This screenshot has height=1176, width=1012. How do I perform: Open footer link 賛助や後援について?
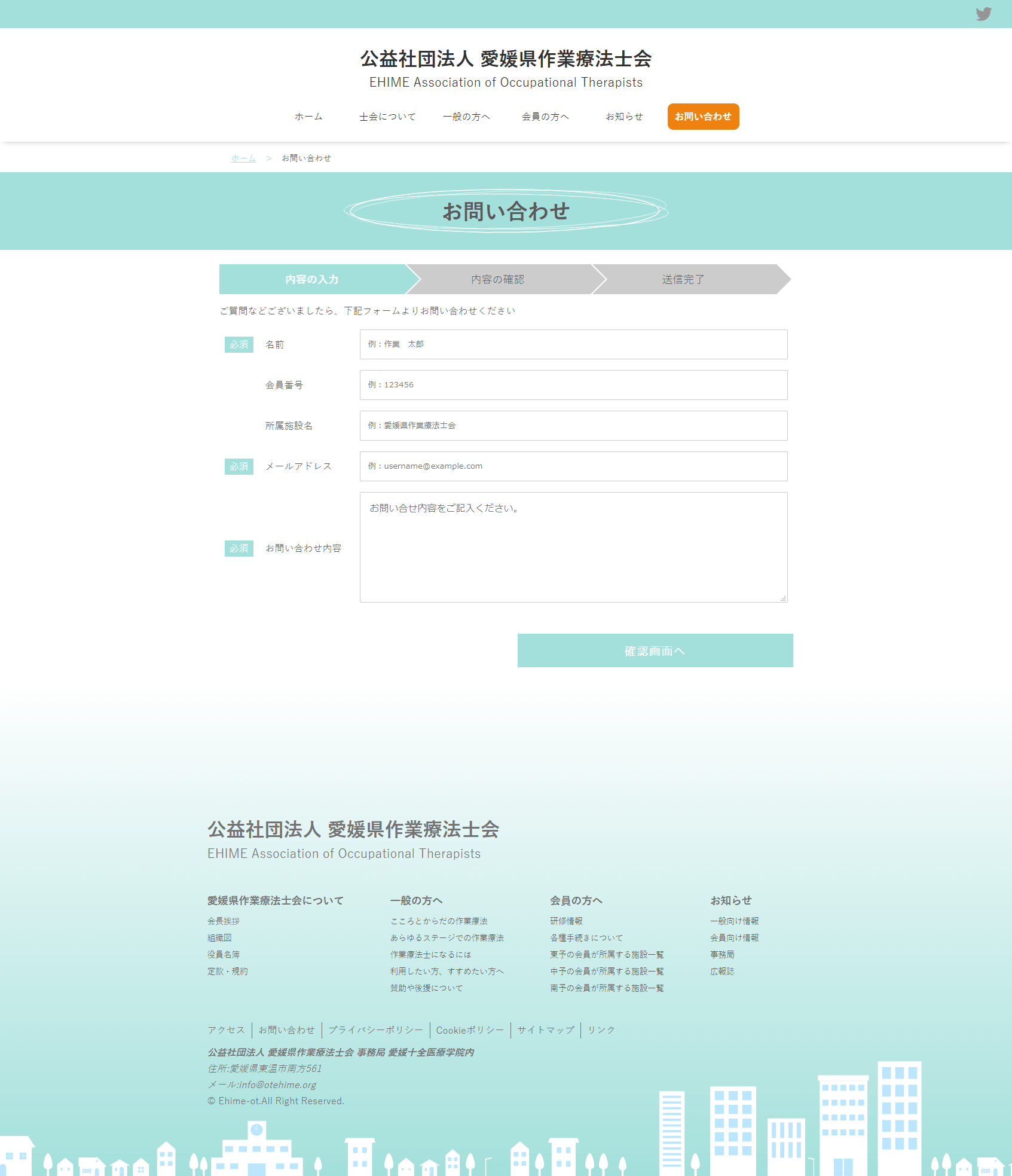(x=427, y=988)
